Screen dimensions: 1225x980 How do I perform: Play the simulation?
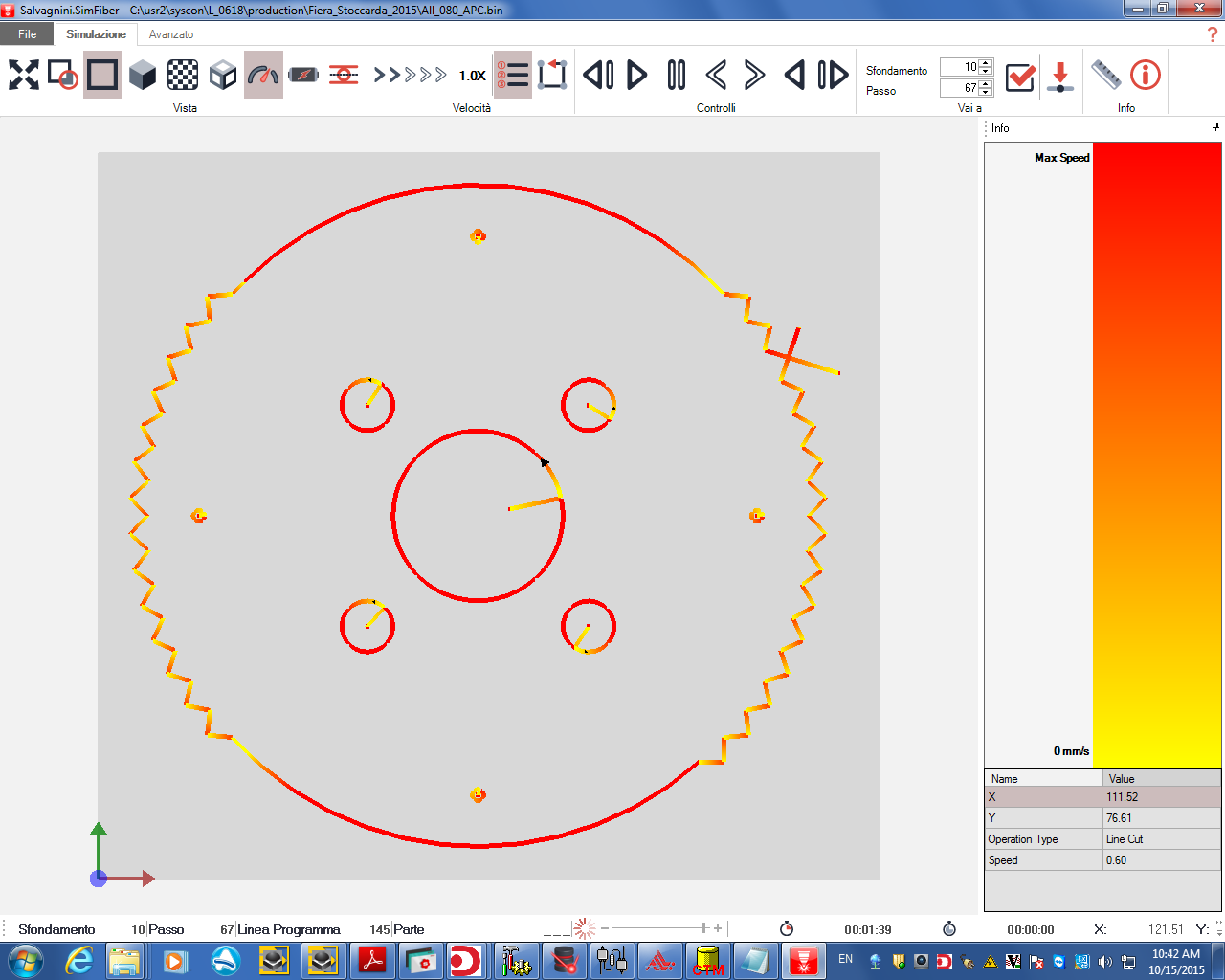click(637, 75)
